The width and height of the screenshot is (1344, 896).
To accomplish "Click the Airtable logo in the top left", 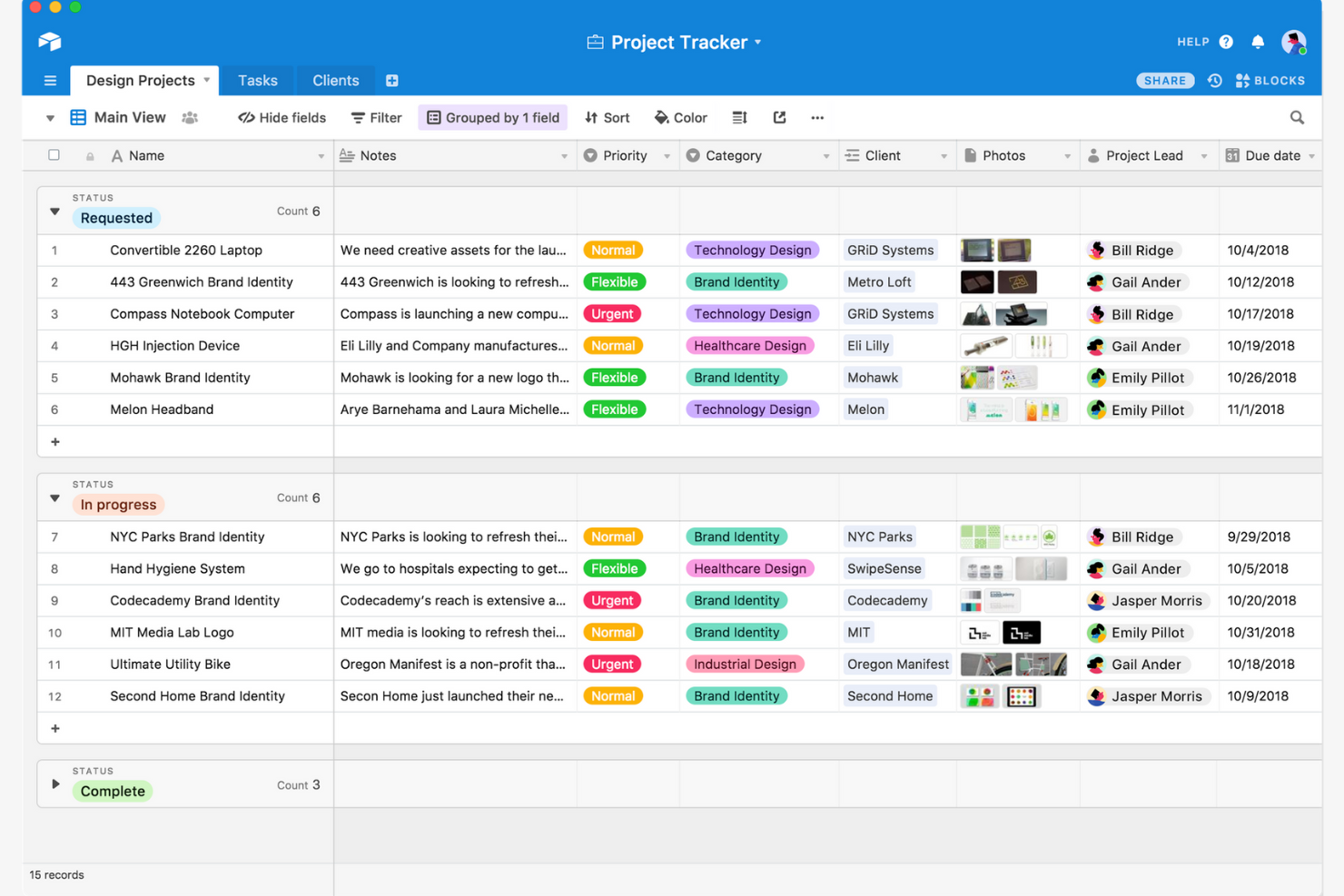I will point(49,41).
